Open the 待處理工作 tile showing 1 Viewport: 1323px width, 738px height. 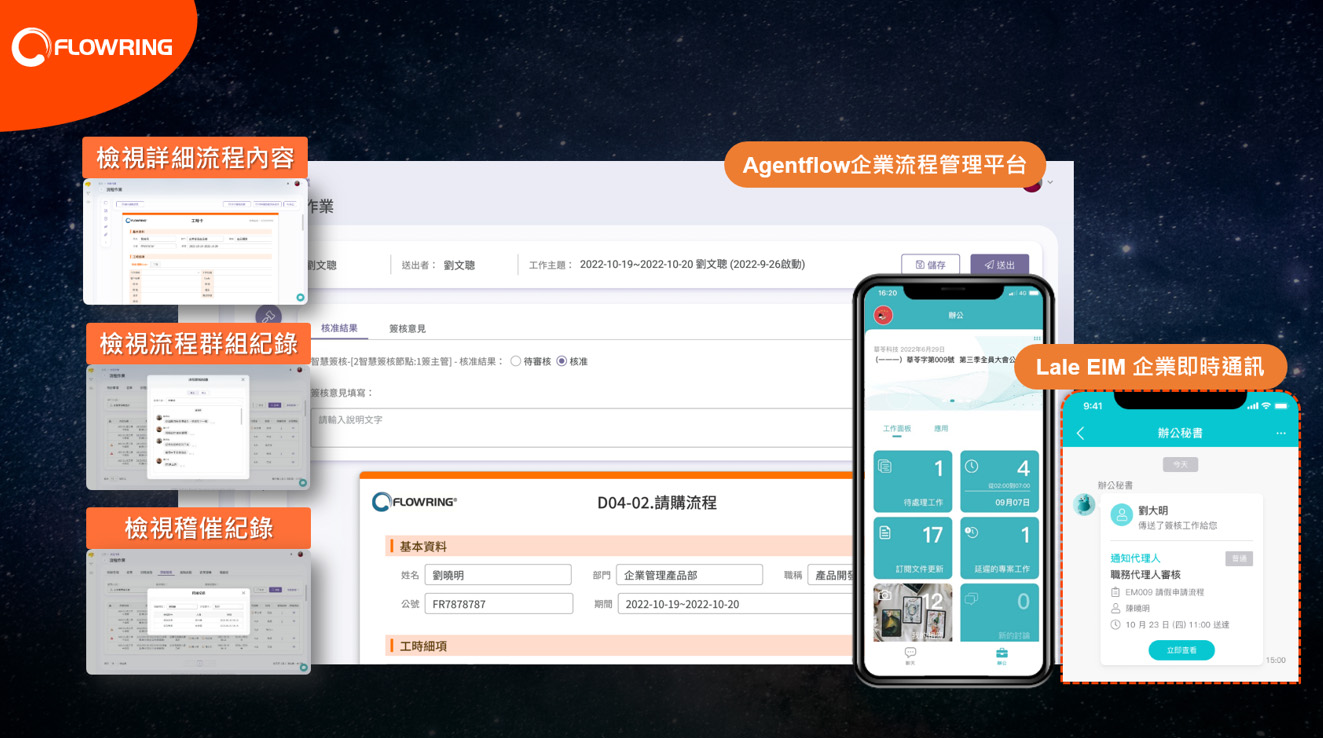point(913,481)
